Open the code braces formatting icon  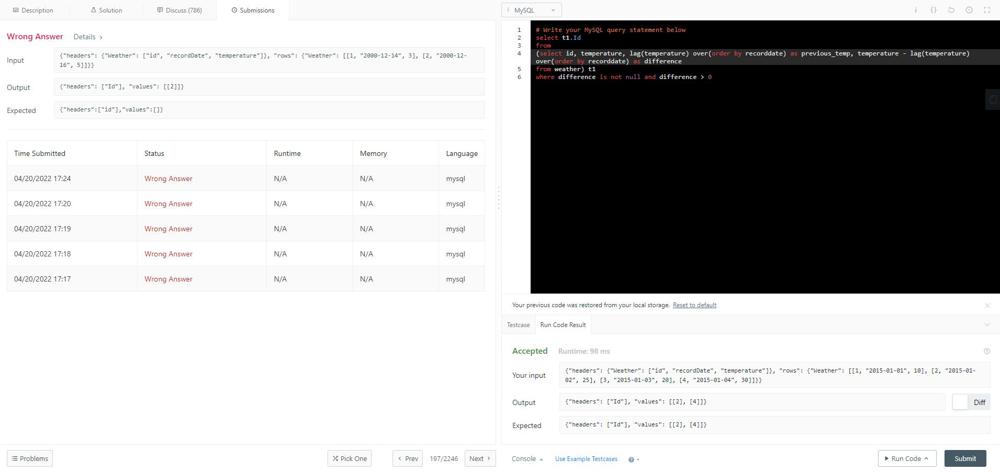pyautogui.click(x=934, y=10)
